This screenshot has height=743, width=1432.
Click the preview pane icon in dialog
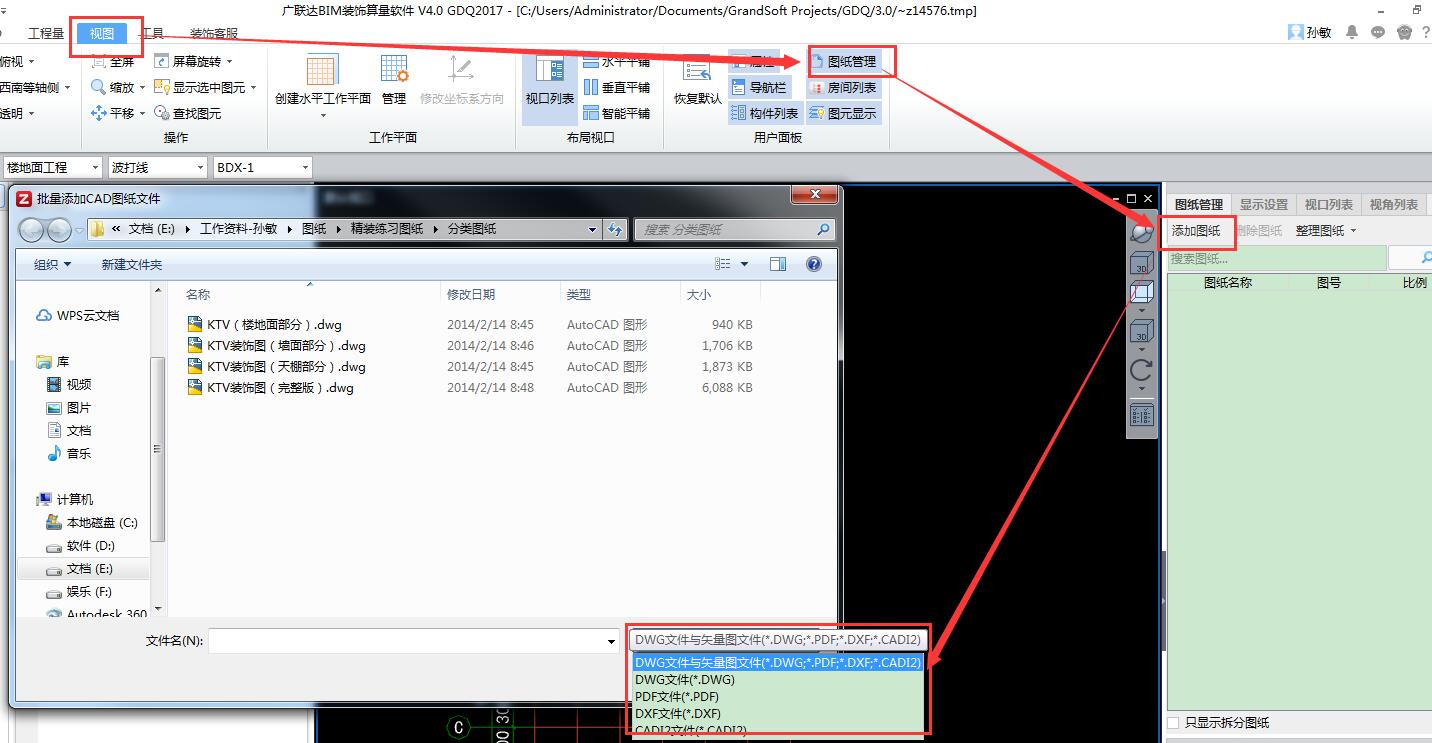778,264
